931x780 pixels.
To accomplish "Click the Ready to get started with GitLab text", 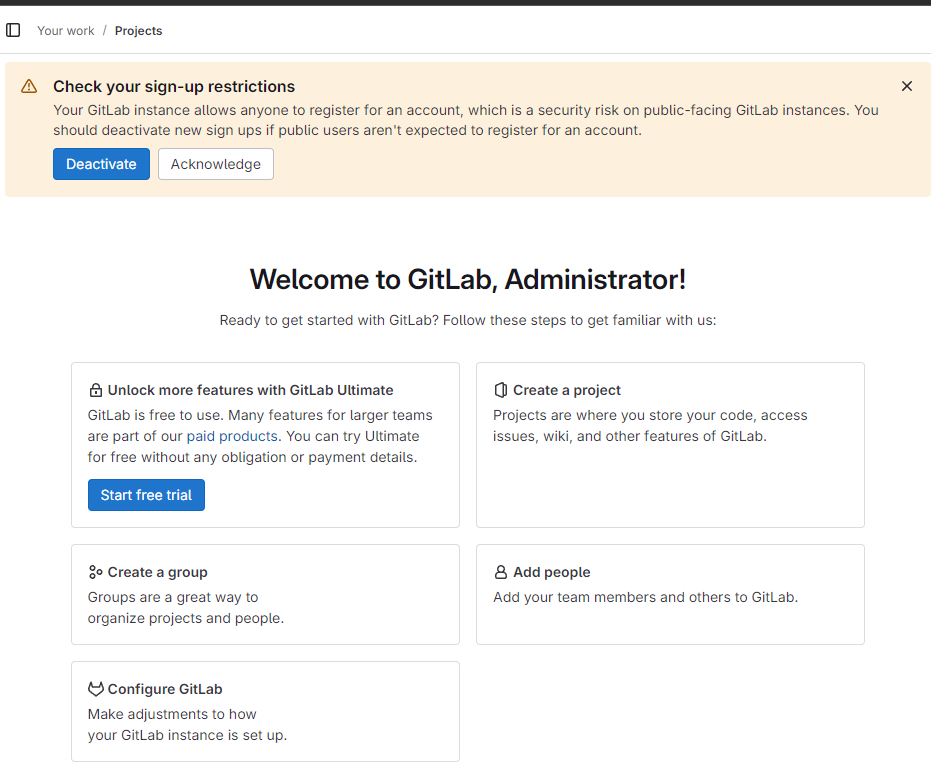I will (x=468, y=321).
